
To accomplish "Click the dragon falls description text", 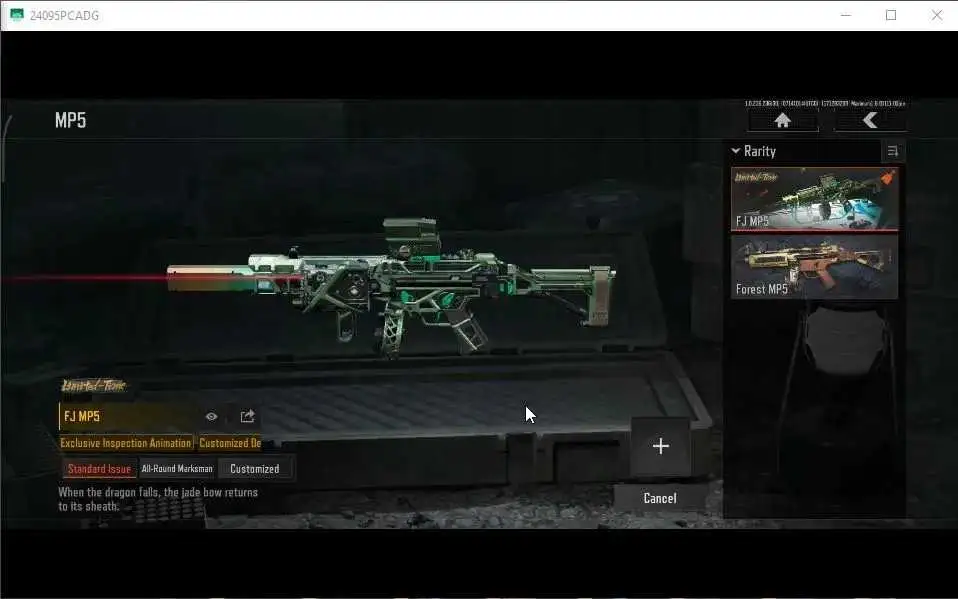I will point(158,499).
